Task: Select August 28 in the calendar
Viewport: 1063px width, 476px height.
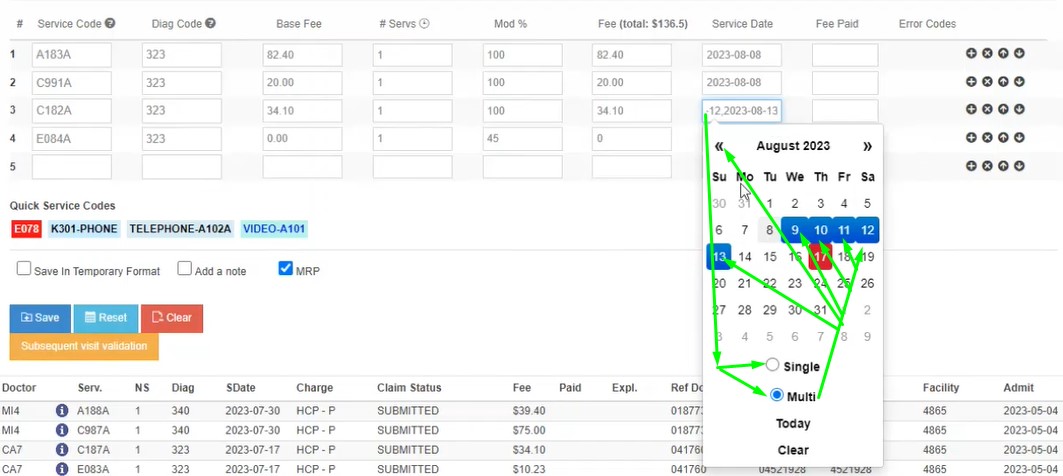Action: [x=744, y=310]
